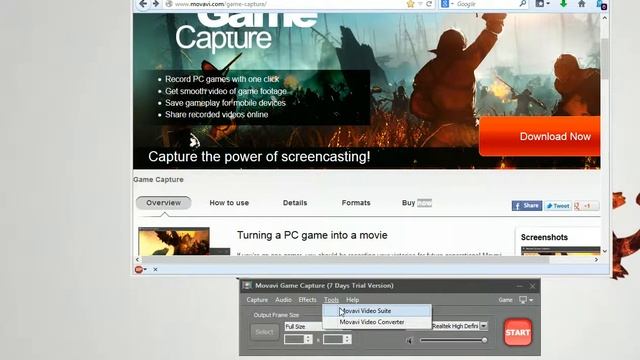Open the bookmarks menu button

pos(542,4)
